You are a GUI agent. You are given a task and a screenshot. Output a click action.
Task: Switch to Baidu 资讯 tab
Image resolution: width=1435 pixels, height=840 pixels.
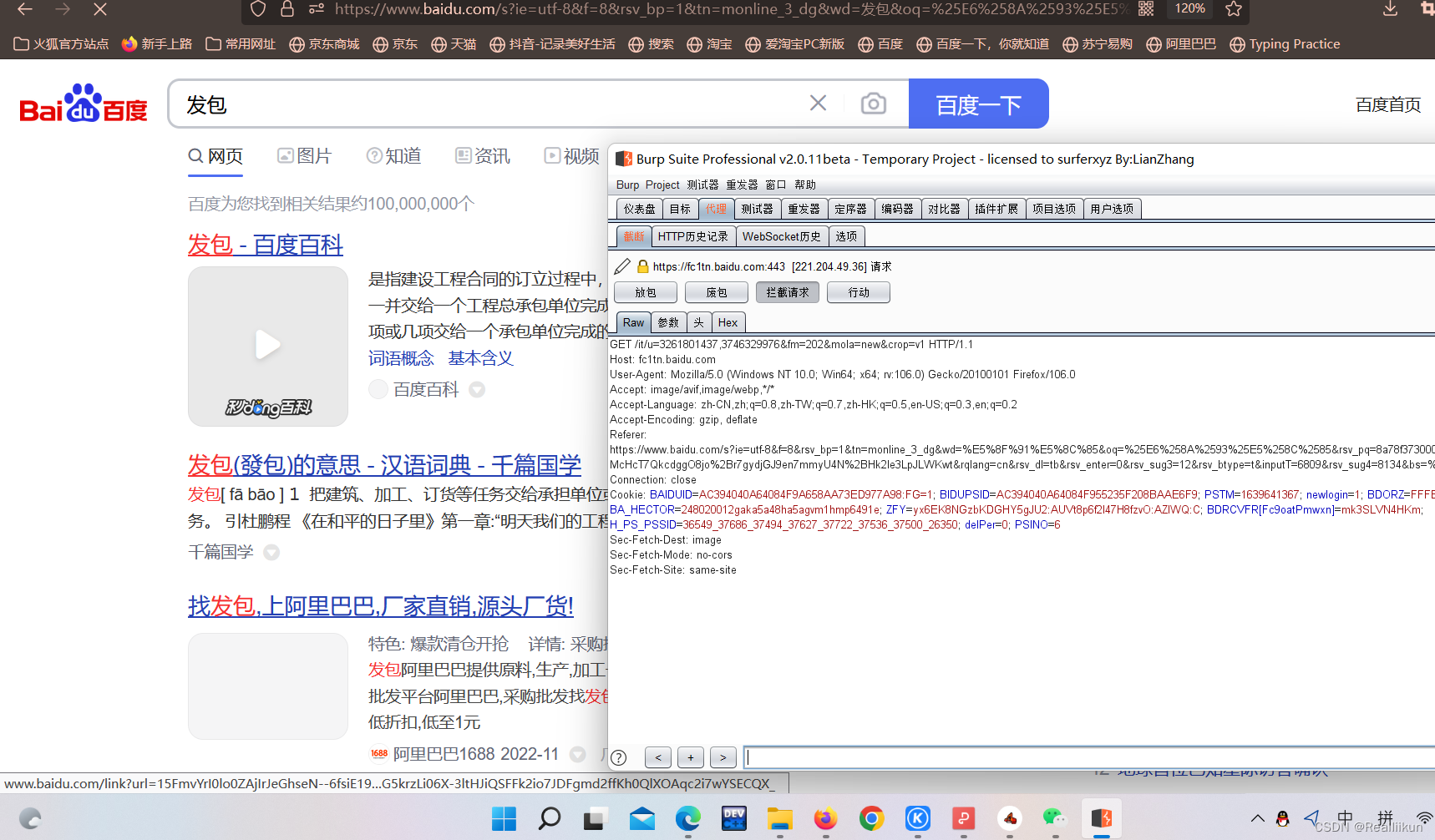click(483, 156)
